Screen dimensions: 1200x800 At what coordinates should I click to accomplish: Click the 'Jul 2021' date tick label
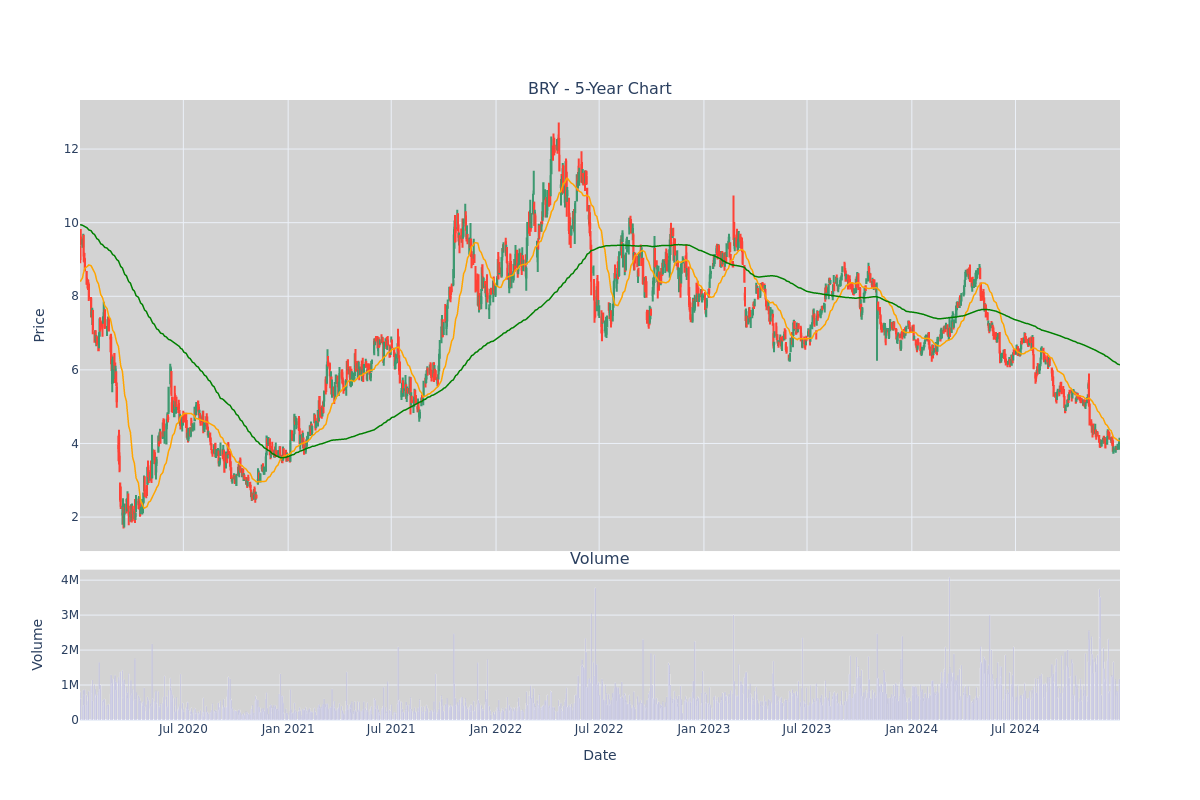(391, 729)
